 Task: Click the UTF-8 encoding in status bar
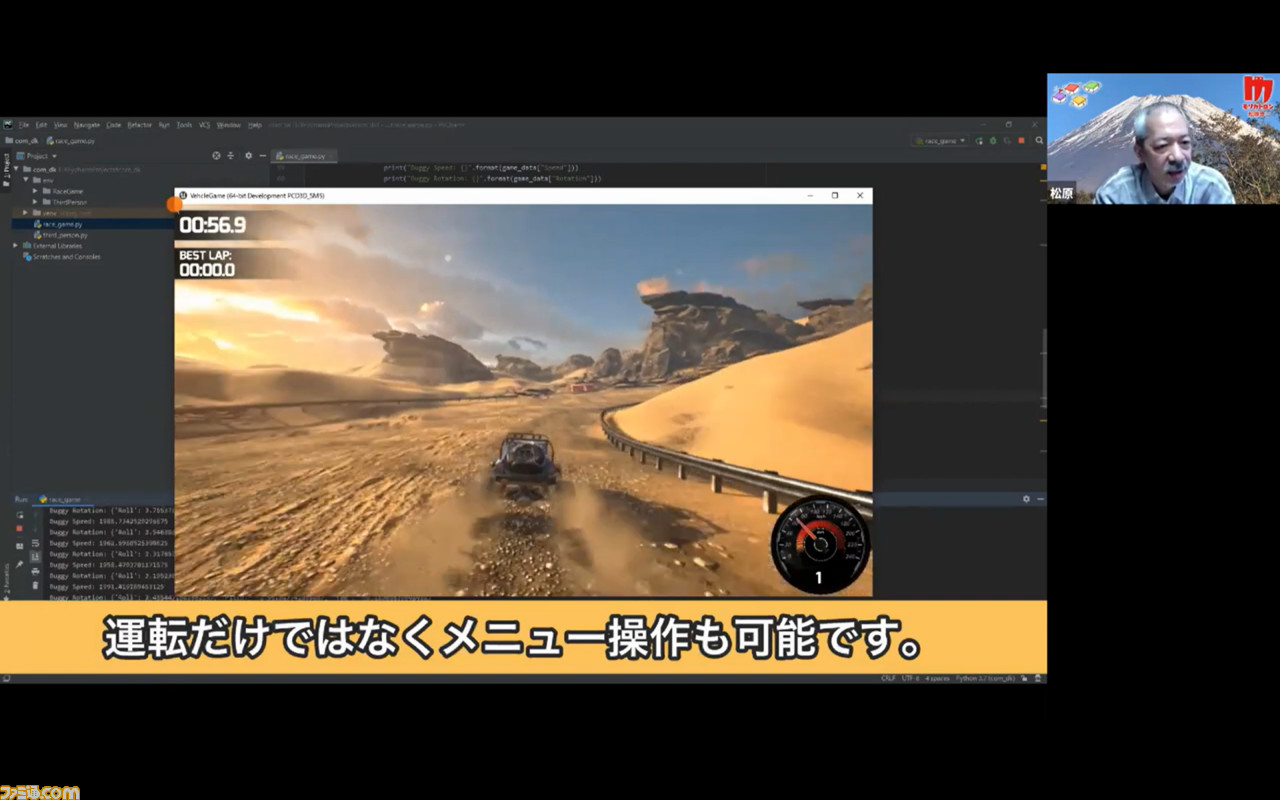pyautogui.click(x=910, y=678)
